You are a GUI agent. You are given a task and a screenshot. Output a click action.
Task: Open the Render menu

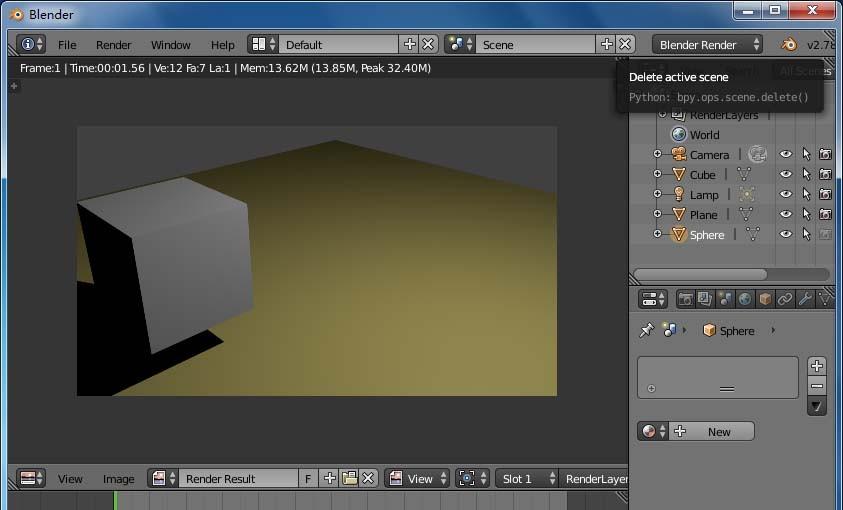tap(113, 45)
